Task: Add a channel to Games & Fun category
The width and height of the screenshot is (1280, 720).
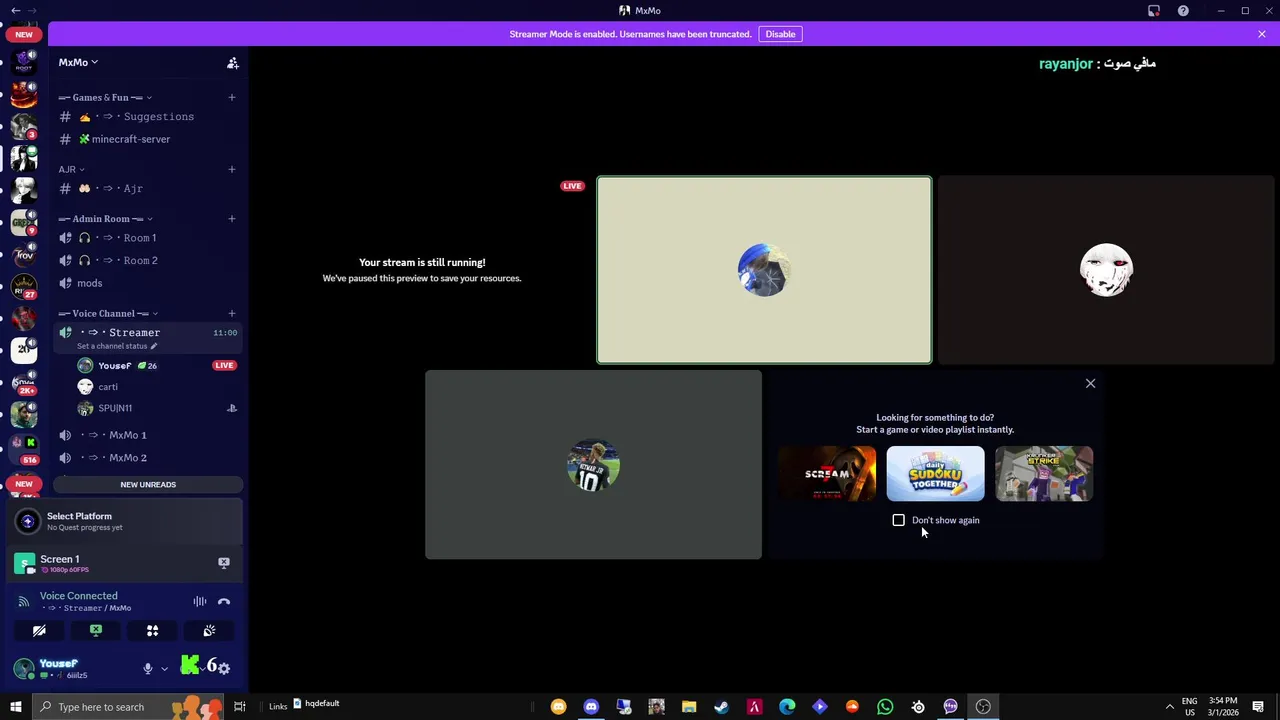Action: click(231, 97)
